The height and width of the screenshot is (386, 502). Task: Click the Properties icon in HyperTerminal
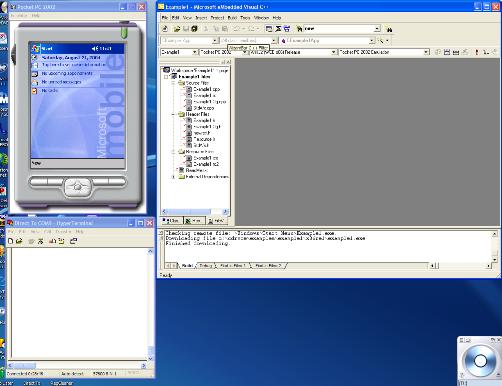(x=73, y=241)
